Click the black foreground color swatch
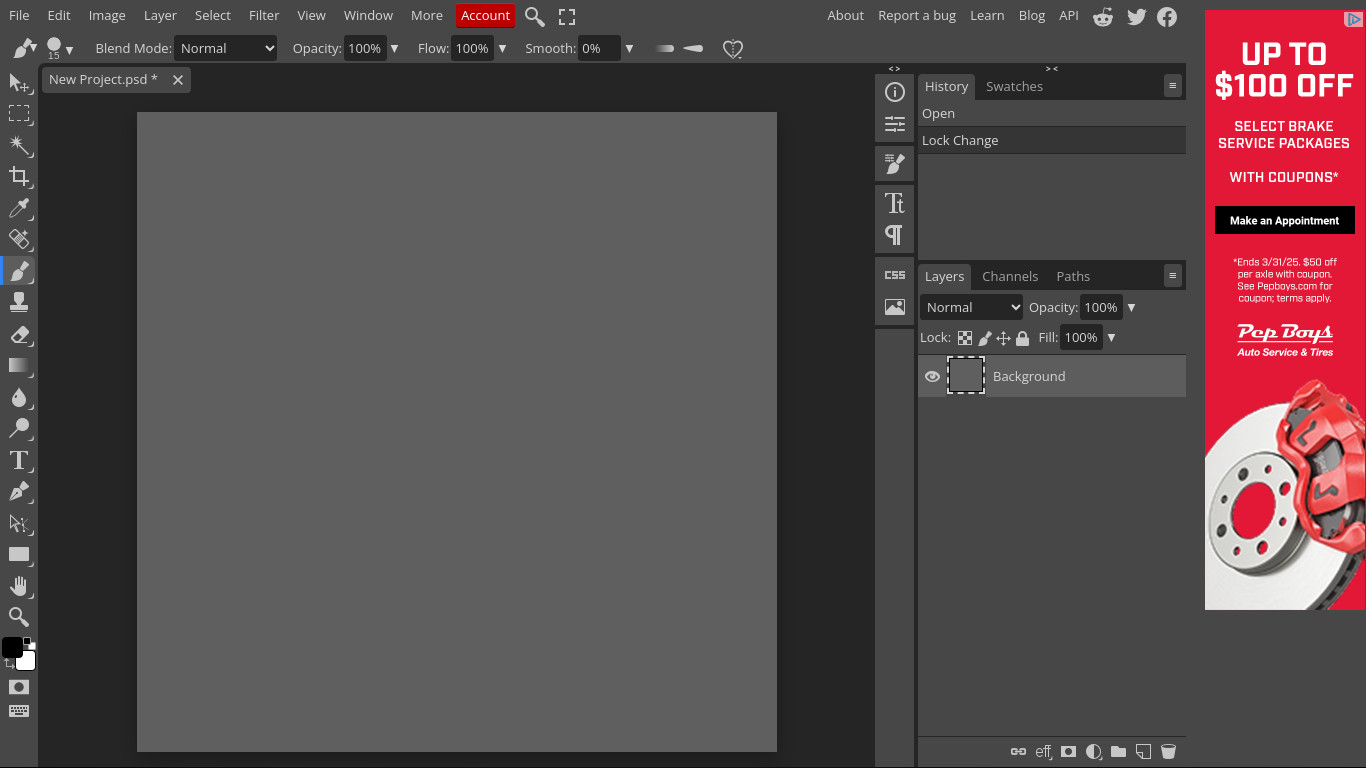The image size is (1366, 768). 12,648
